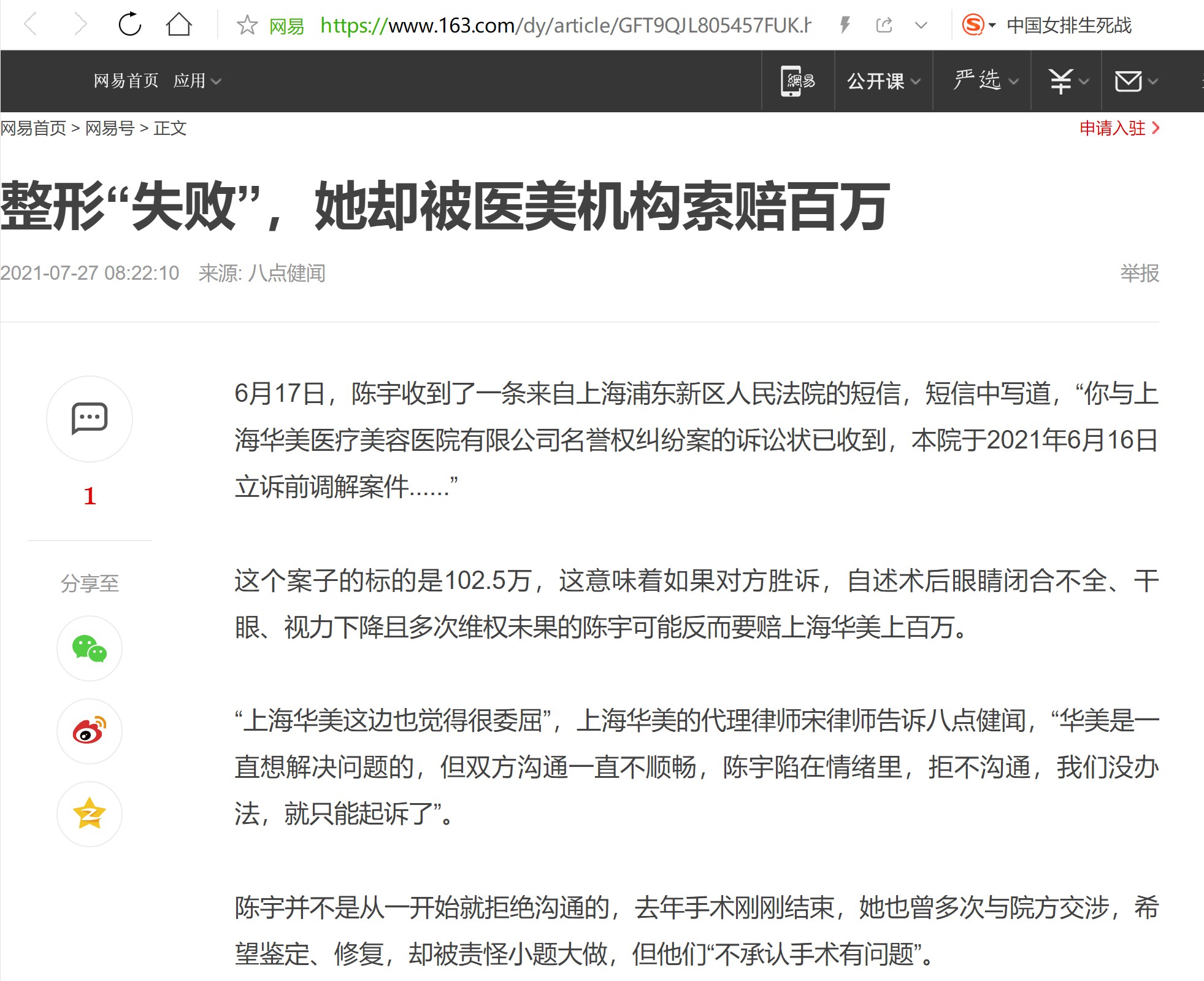Click the 正文 breadcrumb text
This screenshot has height=981, width=1204.
pyautogui.click(x=170, y=128)
